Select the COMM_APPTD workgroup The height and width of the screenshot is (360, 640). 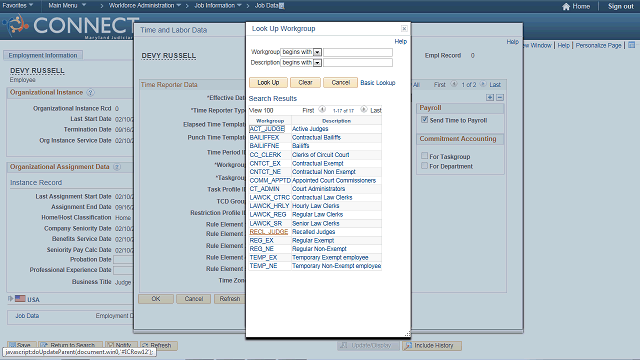[x=270, y=180]
